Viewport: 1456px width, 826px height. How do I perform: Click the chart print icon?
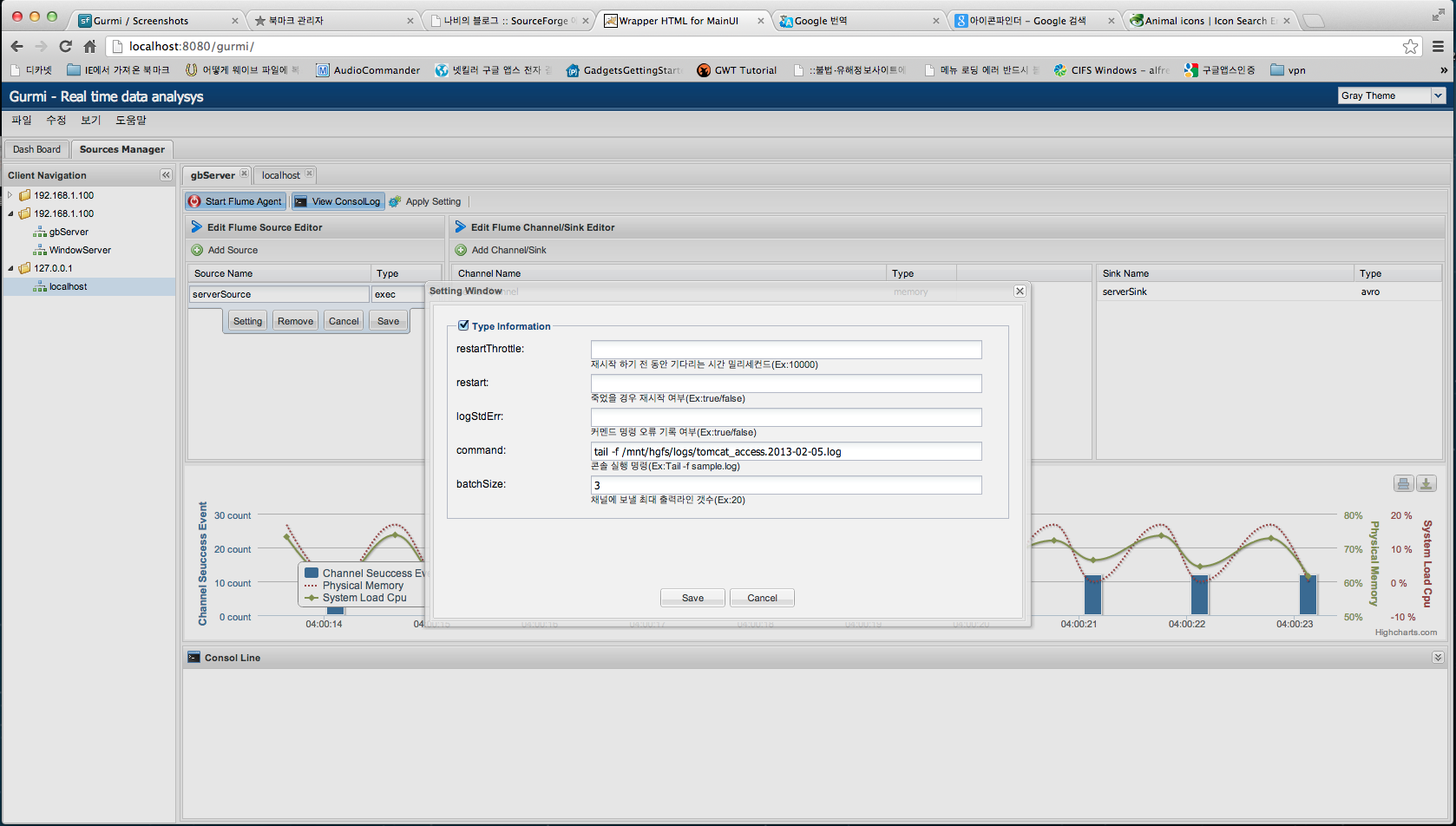pyautogui.click(x=1403, y=483)
